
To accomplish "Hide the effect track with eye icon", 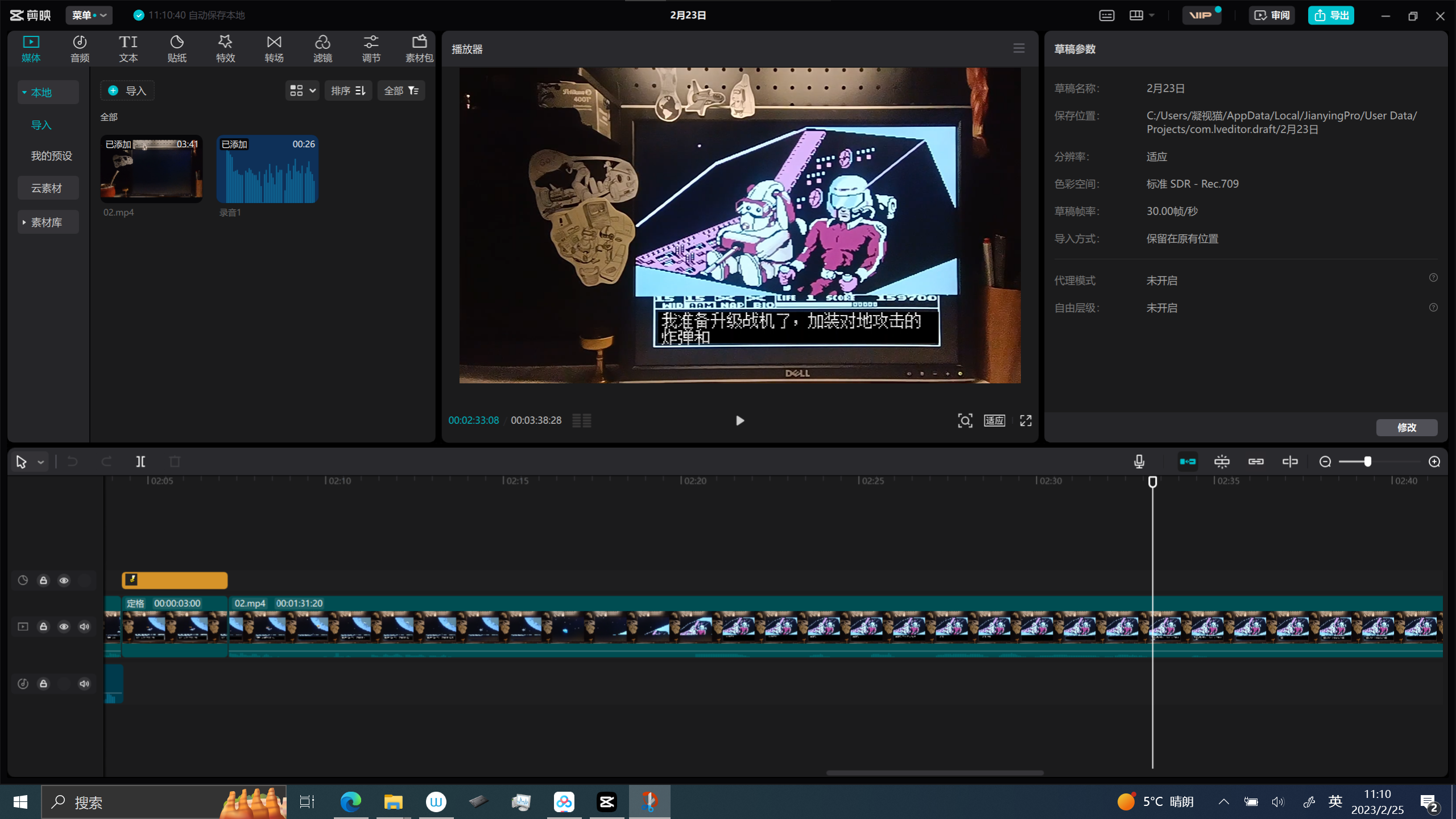I will tap(64, 581).
